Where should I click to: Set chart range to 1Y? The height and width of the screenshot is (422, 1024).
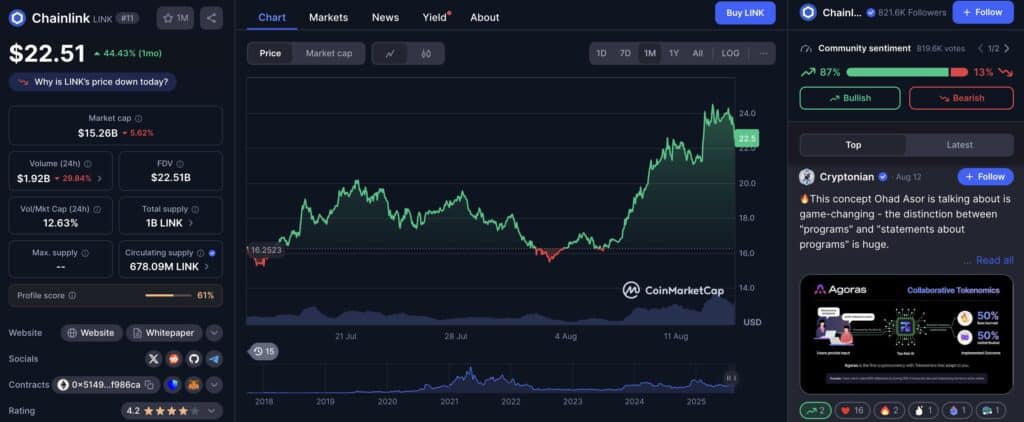pos(674,54)
